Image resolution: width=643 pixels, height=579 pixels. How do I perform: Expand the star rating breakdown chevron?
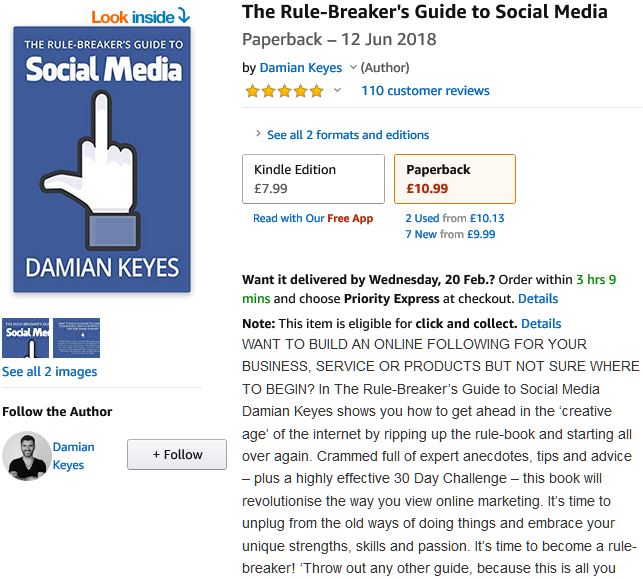pyautogui.click(x=337, y=91)
